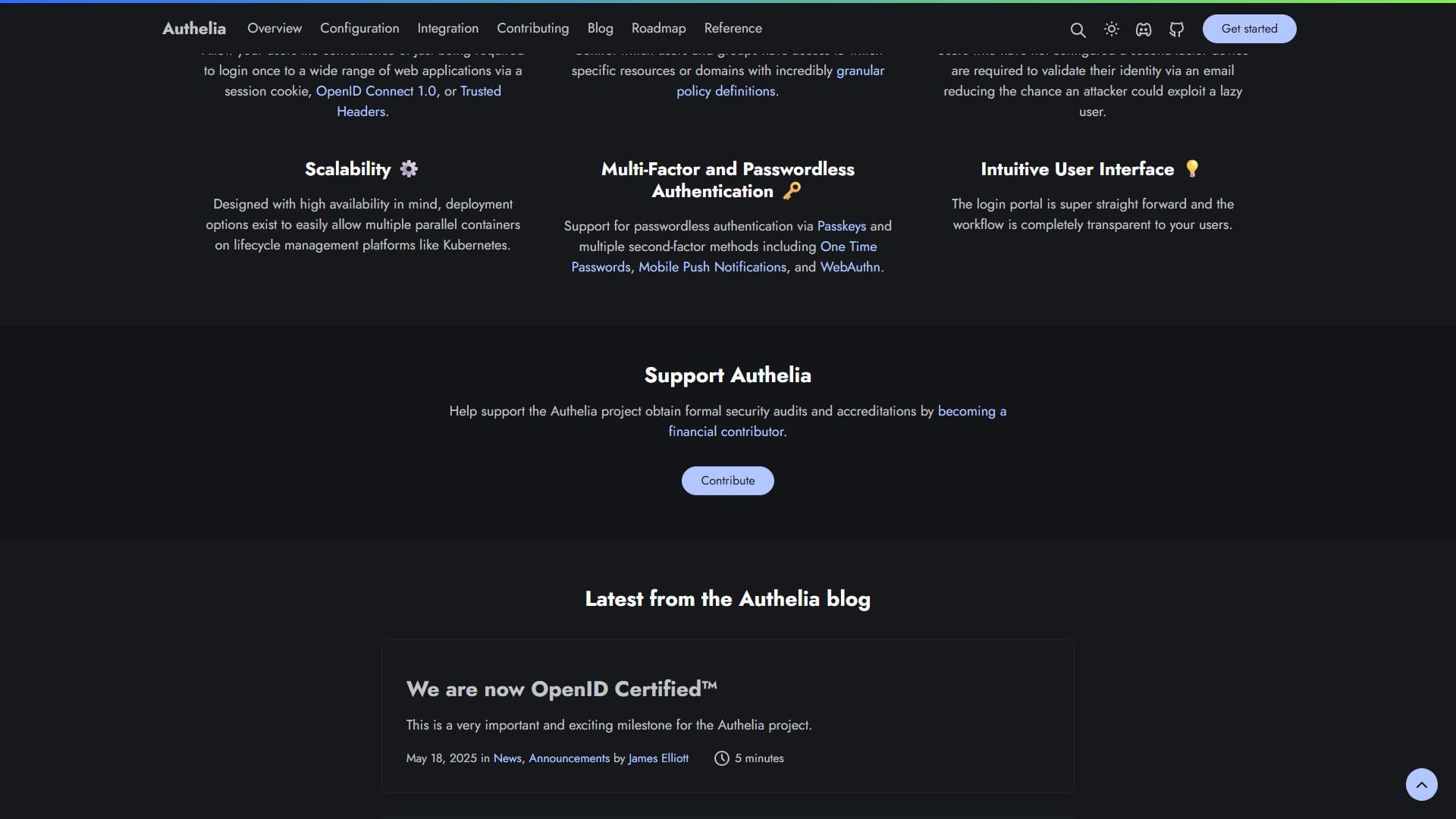Open the News category link
The image size is (1456, 819).
507,758
